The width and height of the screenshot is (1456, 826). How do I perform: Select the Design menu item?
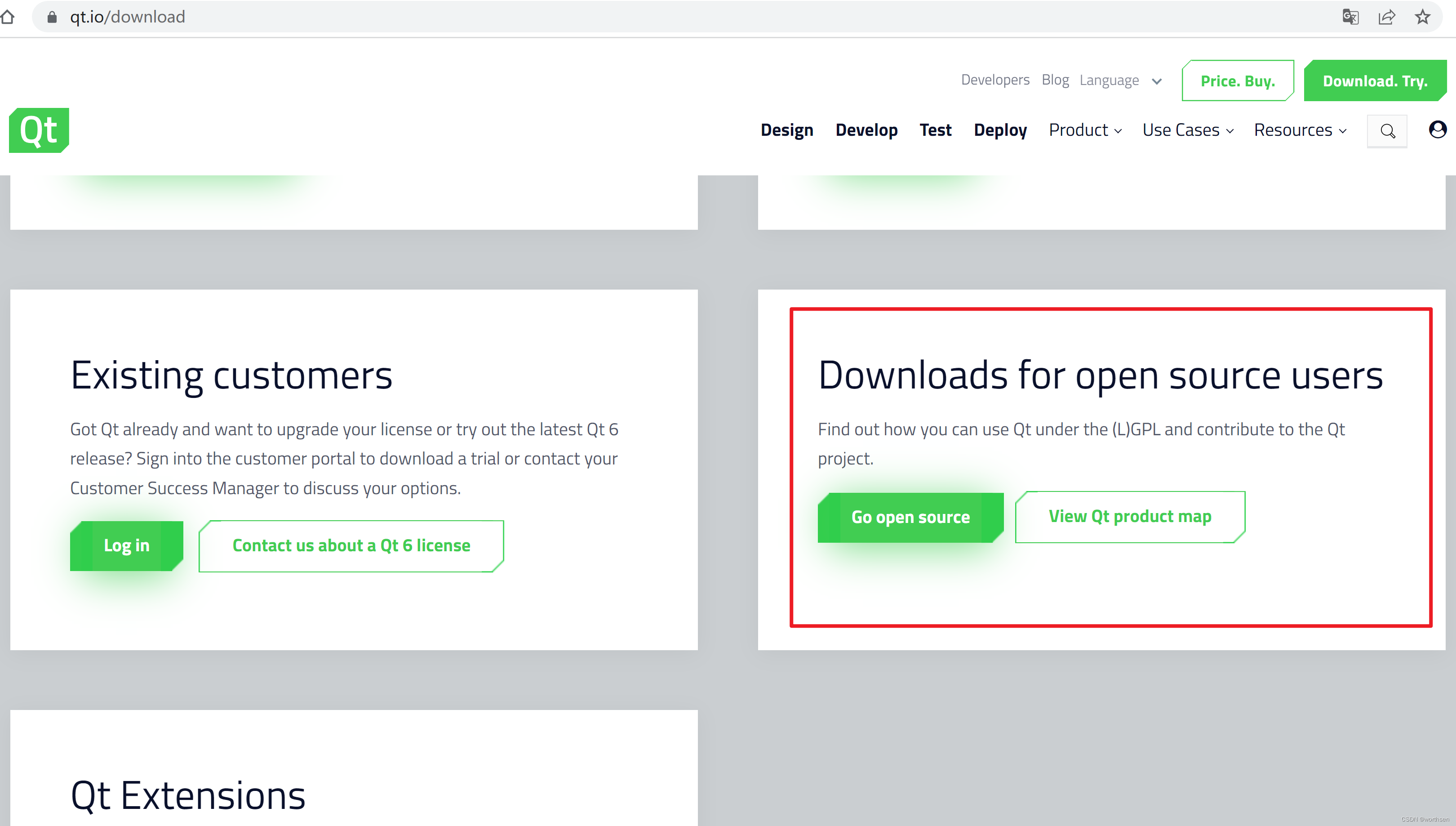[x=786, y=130]
